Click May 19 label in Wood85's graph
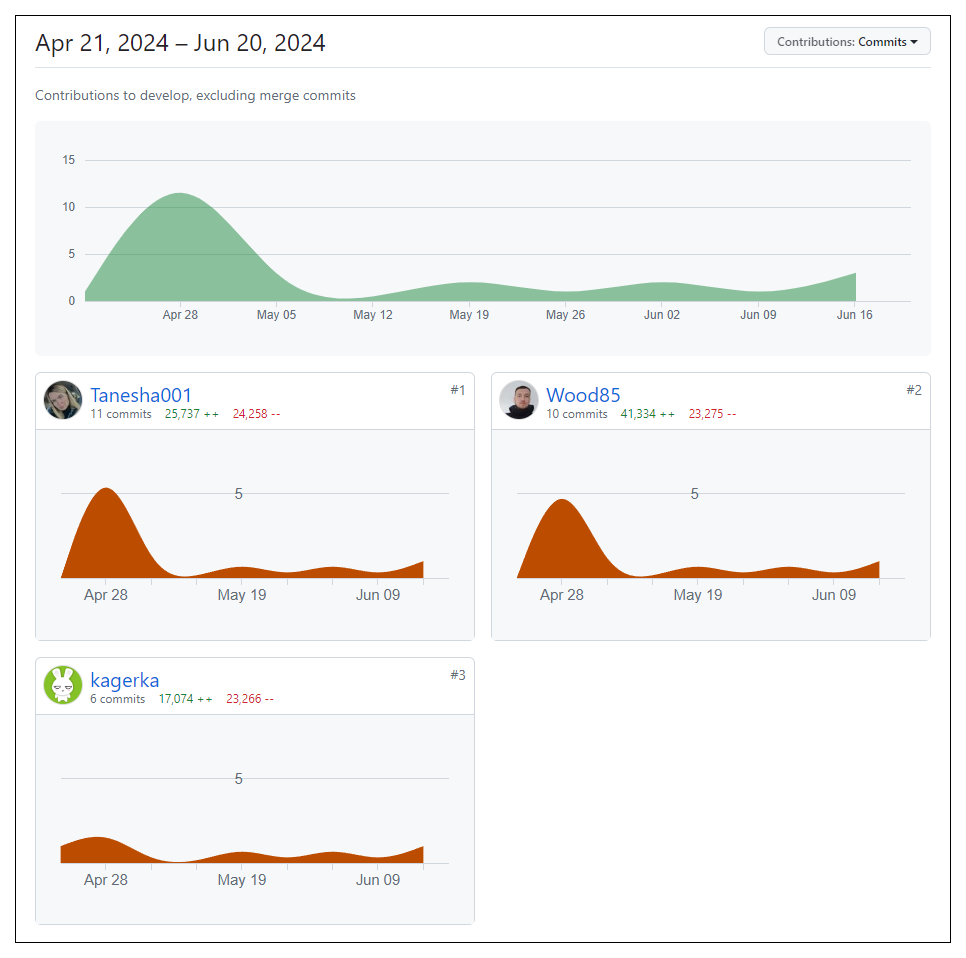The image size is (966, 958). click(x=697, y=595)
